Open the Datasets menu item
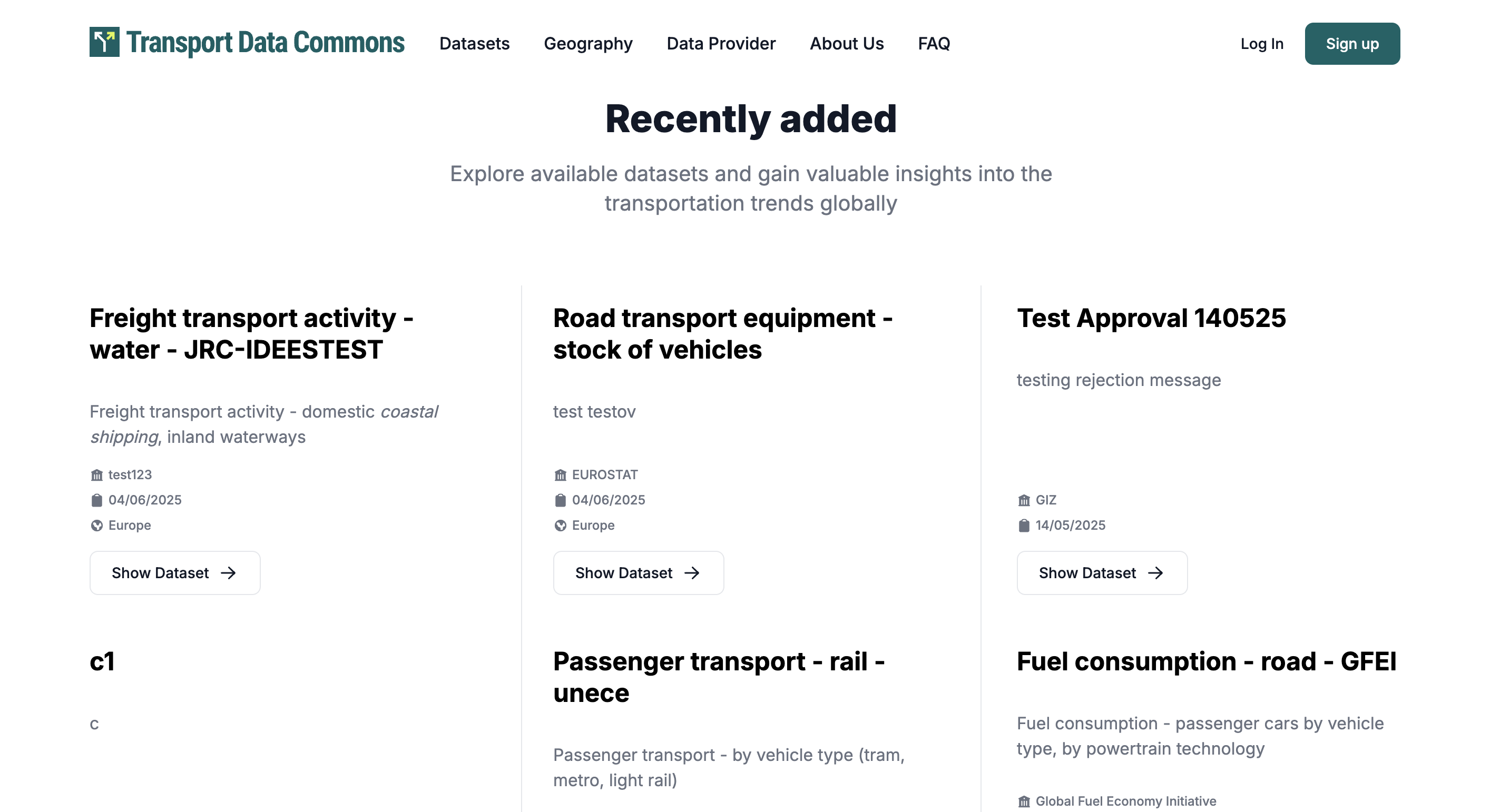Image resolution: width=1510 pixels, height=812 pixels. click(474, 44)
